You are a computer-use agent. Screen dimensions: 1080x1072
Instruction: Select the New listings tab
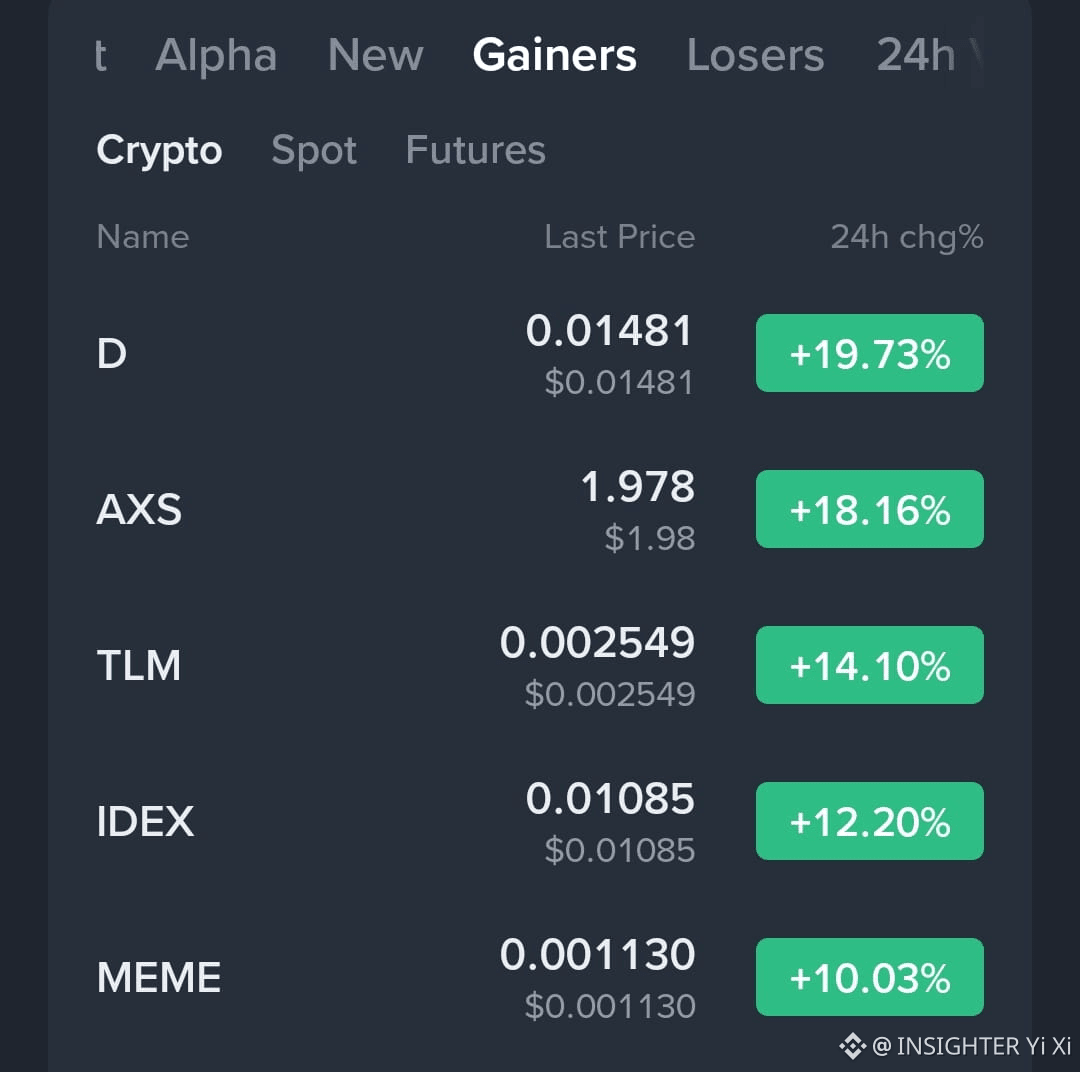tap(375, 55)
